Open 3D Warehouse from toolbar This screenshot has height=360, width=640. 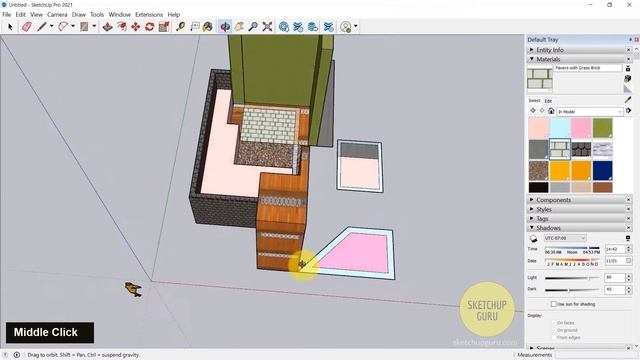pyautogui.click(x=284, y=27)
